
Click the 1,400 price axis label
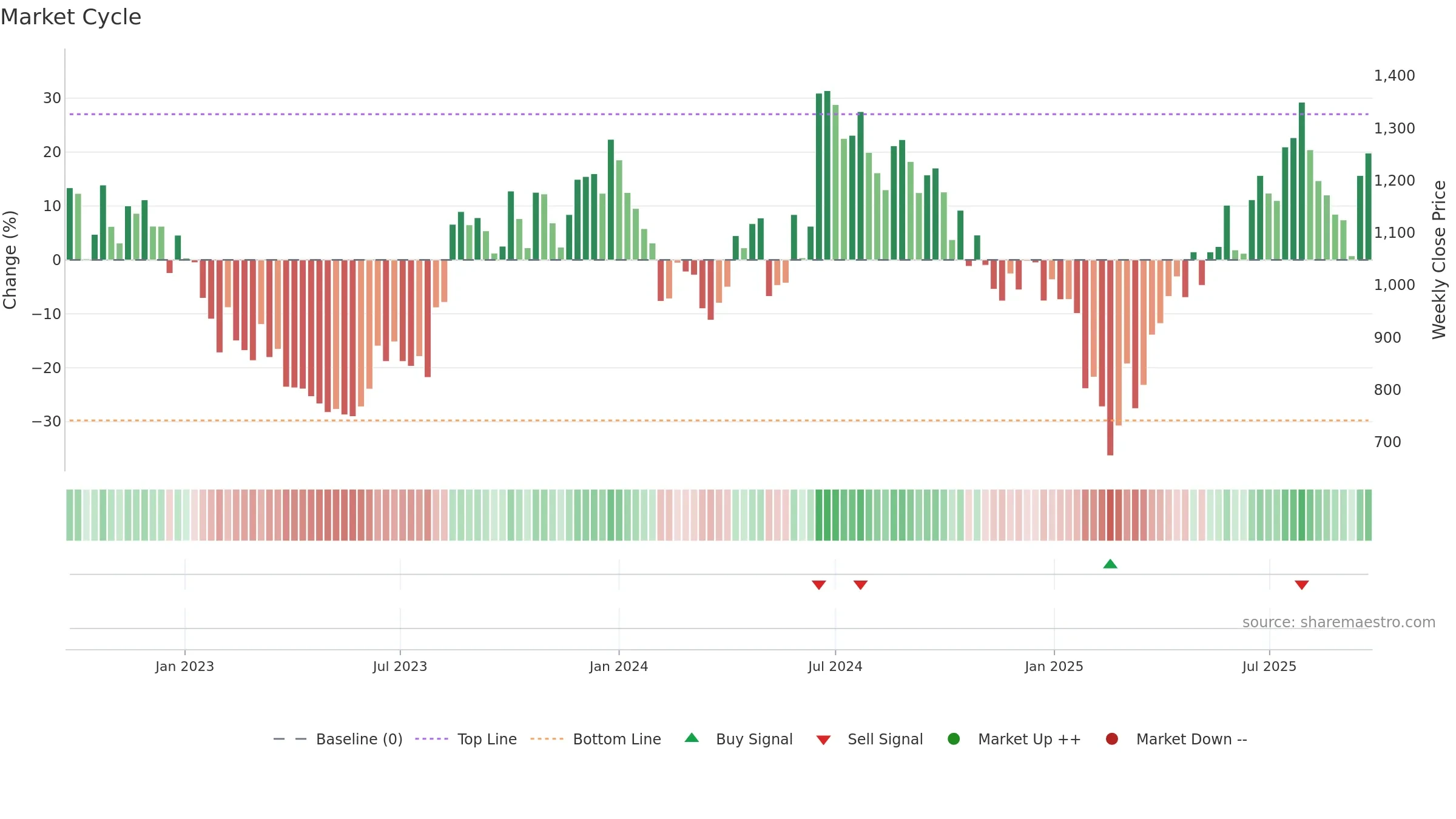tap(1394, 76)
